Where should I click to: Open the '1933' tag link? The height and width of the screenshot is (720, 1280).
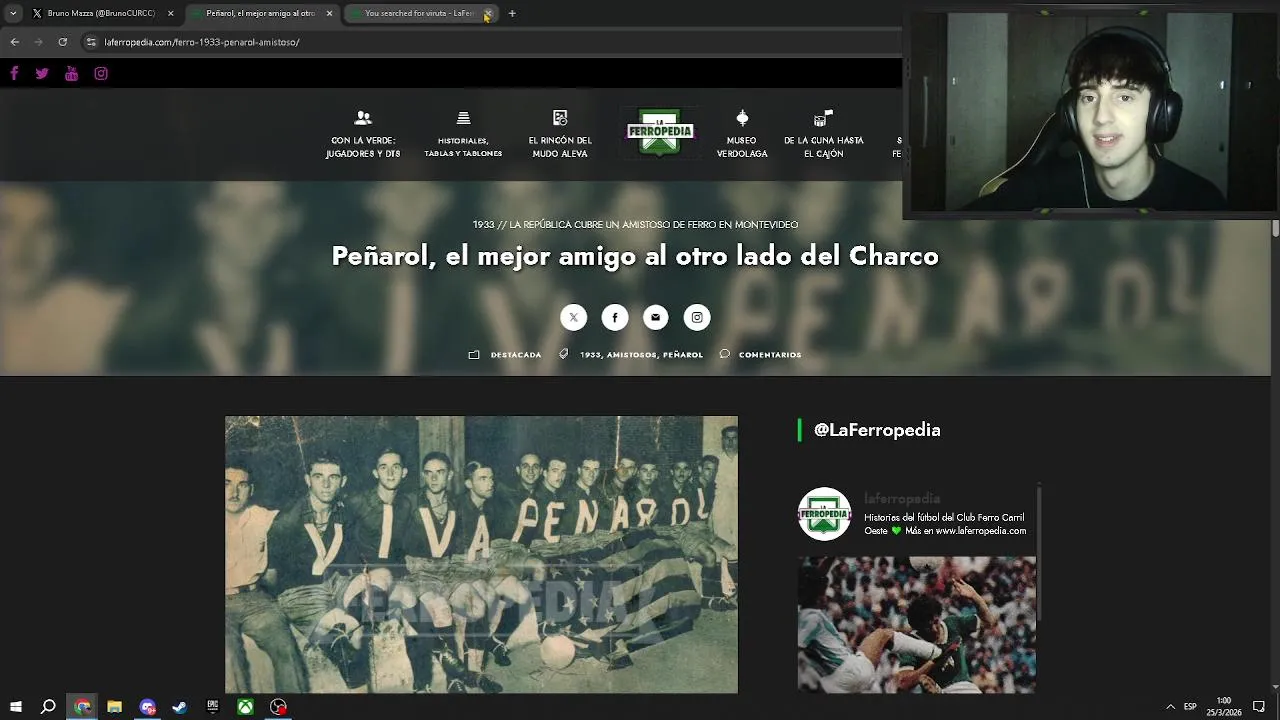(x=590, y=355)
